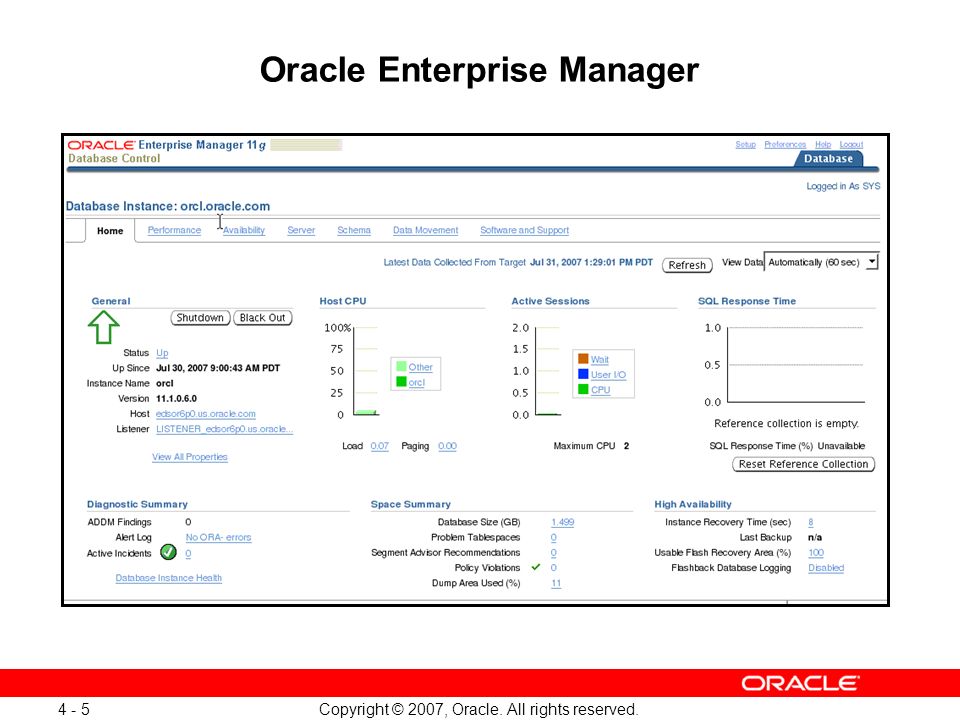Click the Dump Area Used 11 link
The width and height of the screenshot is (960, 720).
point(556,583)
